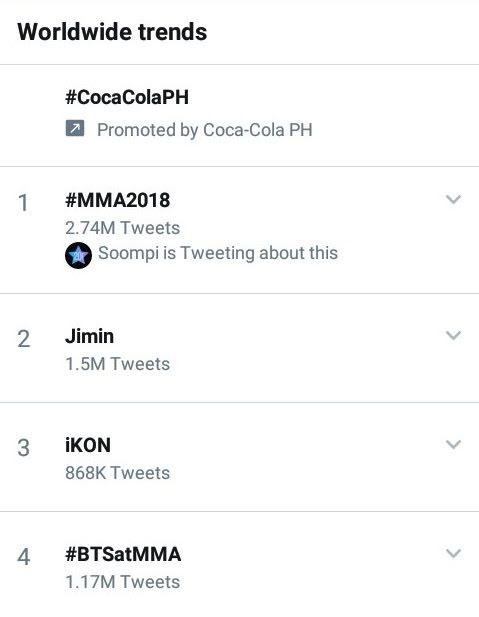View 1.5M Tweets under Jimin

[x=117, y=364]
